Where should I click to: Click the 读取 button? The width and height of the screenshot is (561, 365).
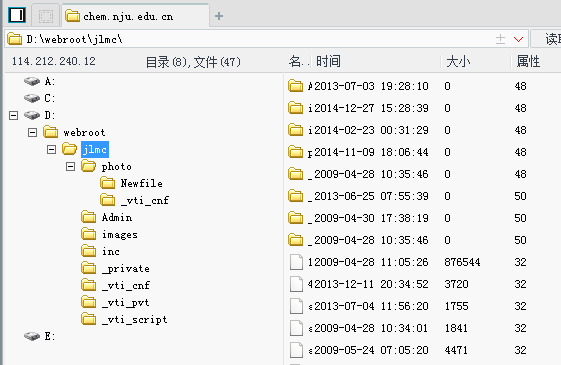coord(546,39)
